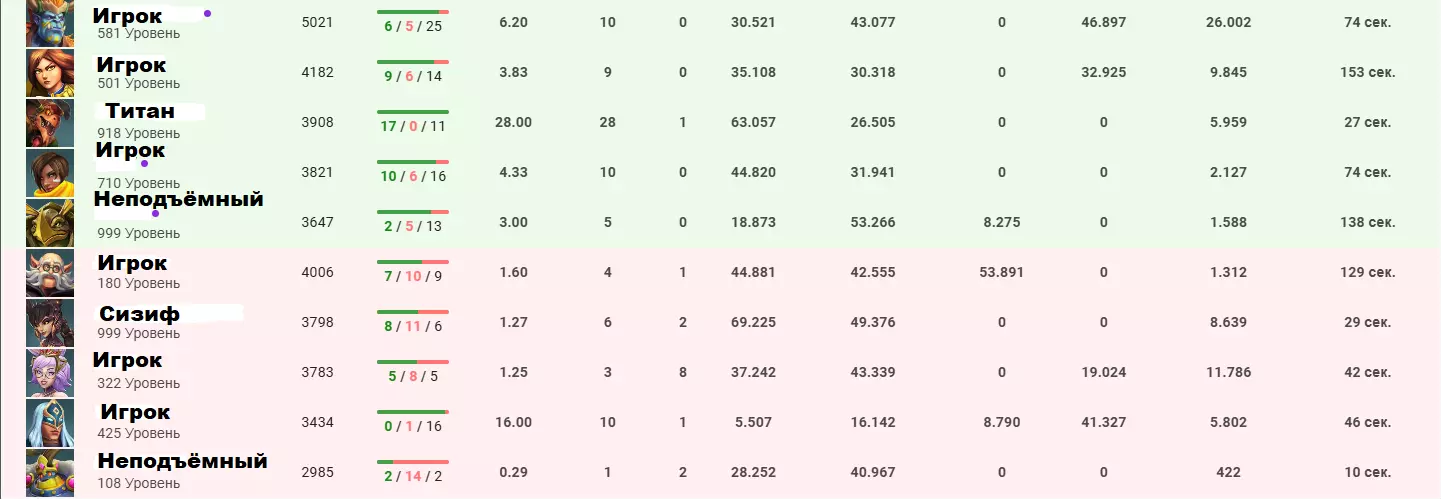Open Сизиф's player profile link
This screenshot has width=1441, height=499.
tap(139, 314)
